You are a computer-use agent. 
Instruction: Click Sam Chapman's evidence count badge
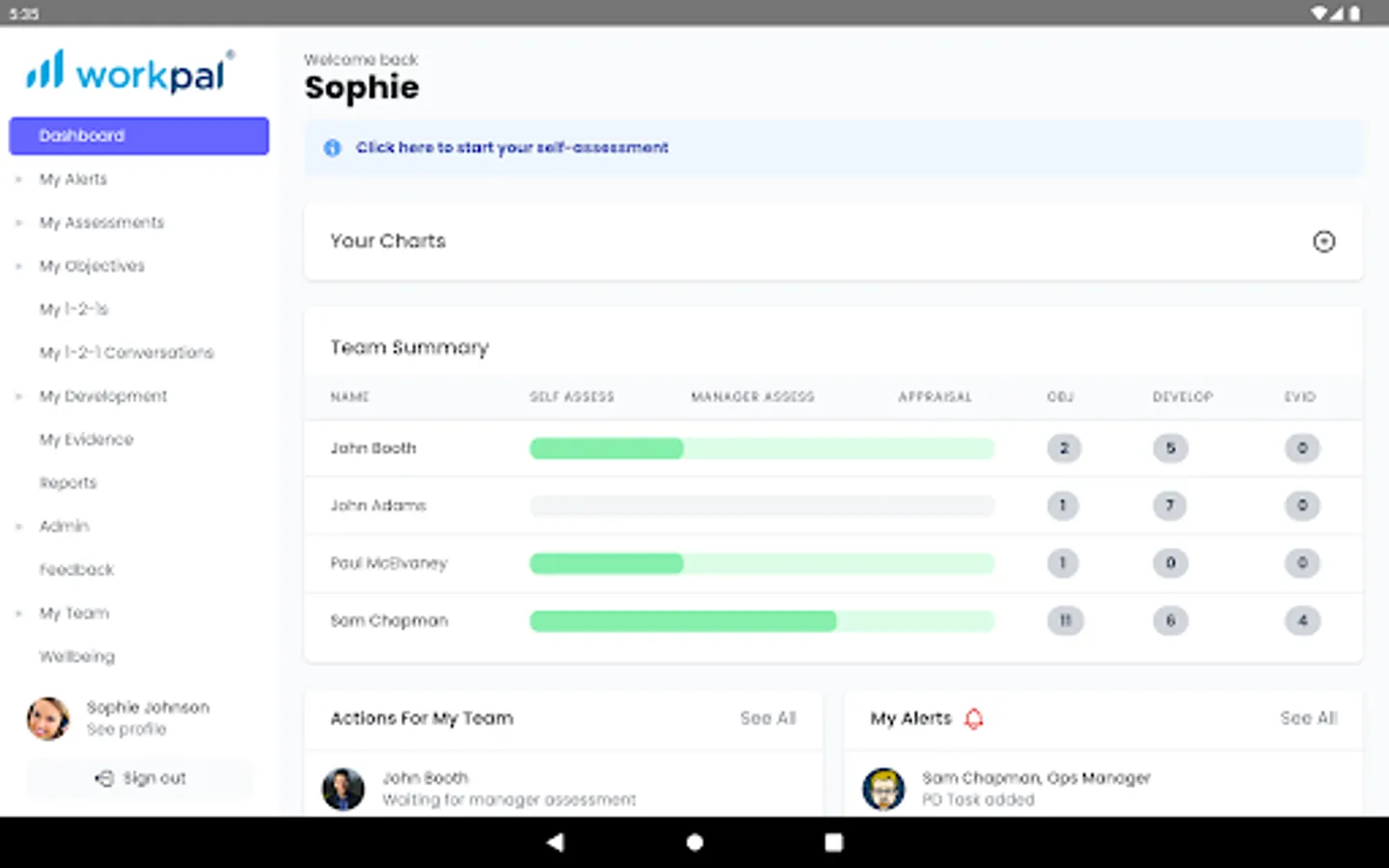(1302, 621)
